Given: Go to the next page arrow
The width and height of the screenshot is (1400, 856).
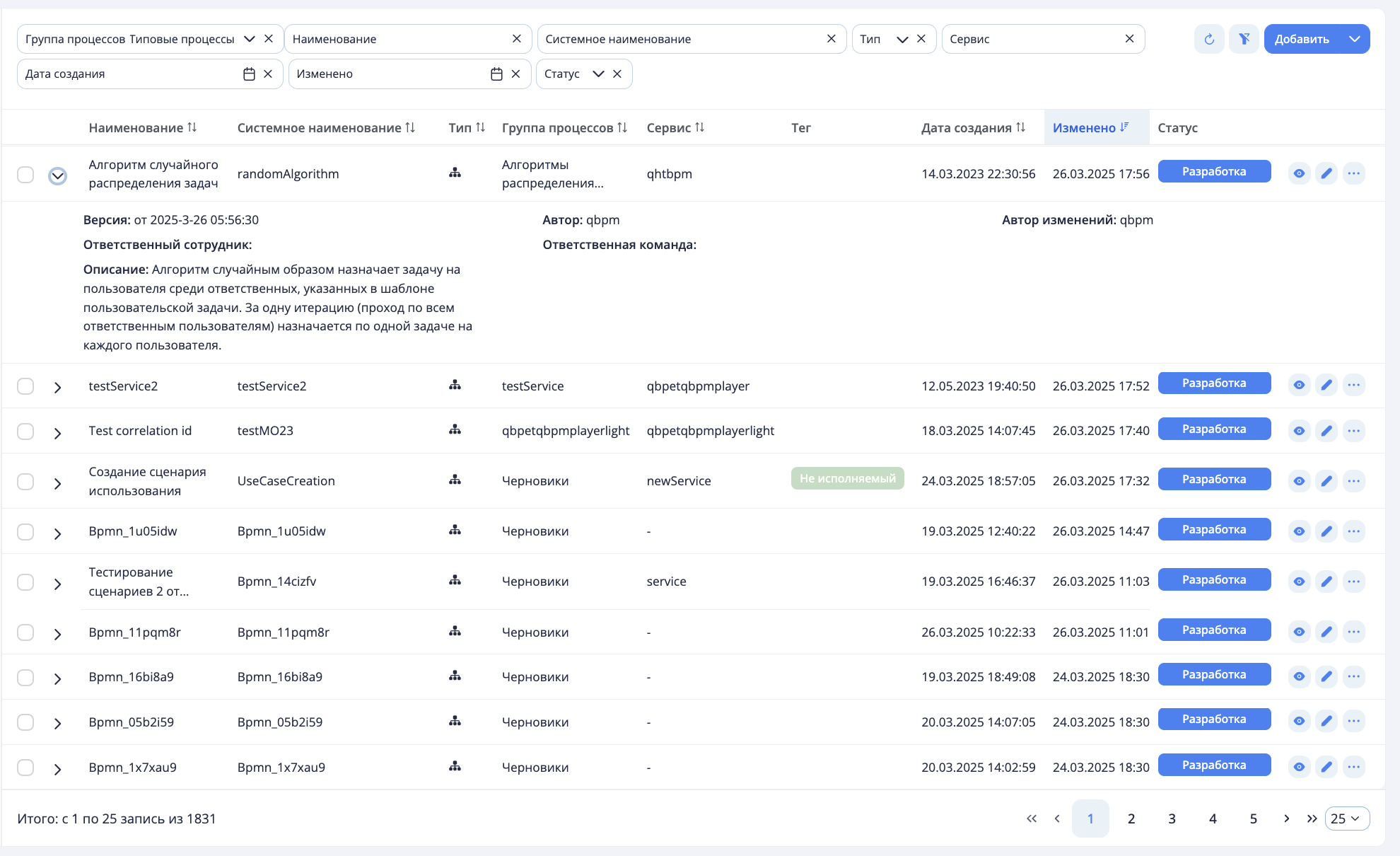Looking at the screenshot, I should 1286,819.
